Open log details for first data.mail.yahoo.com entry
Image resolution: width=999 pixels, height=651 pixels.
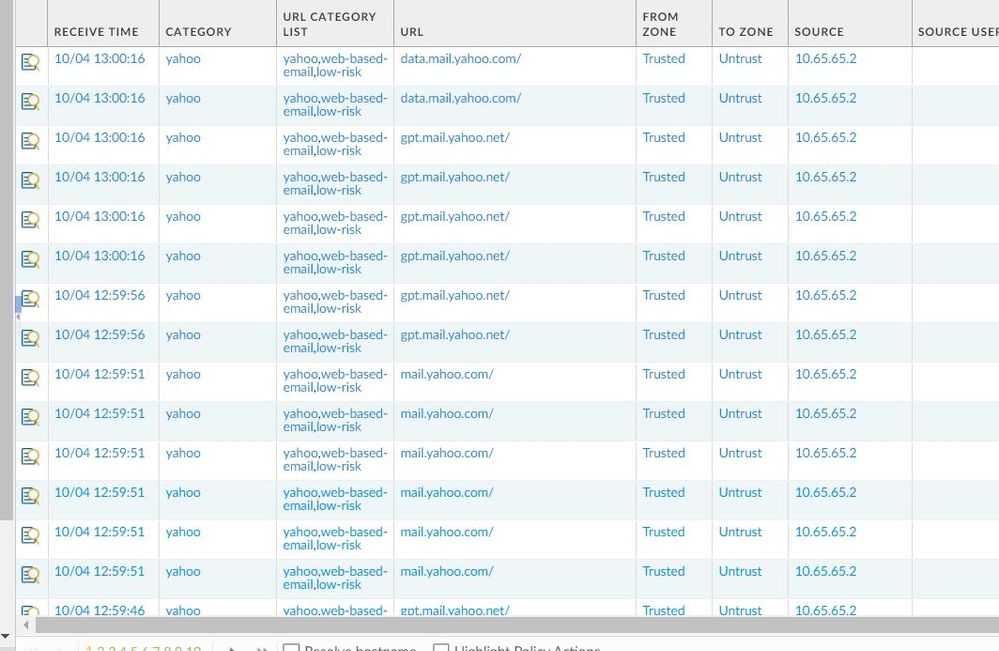tap(30, 62)
